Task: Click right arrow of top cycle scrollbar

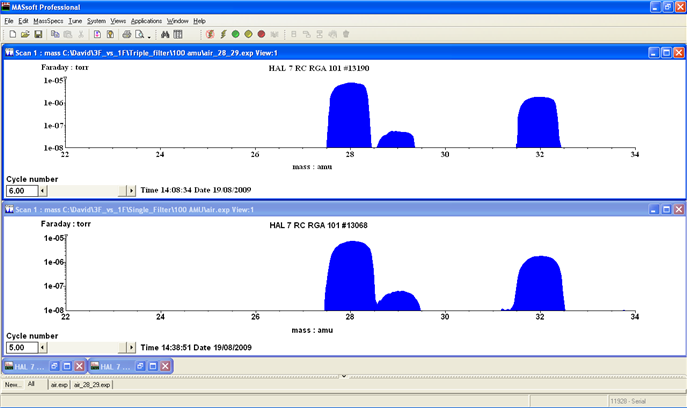Action: click(x=131, y=190)
